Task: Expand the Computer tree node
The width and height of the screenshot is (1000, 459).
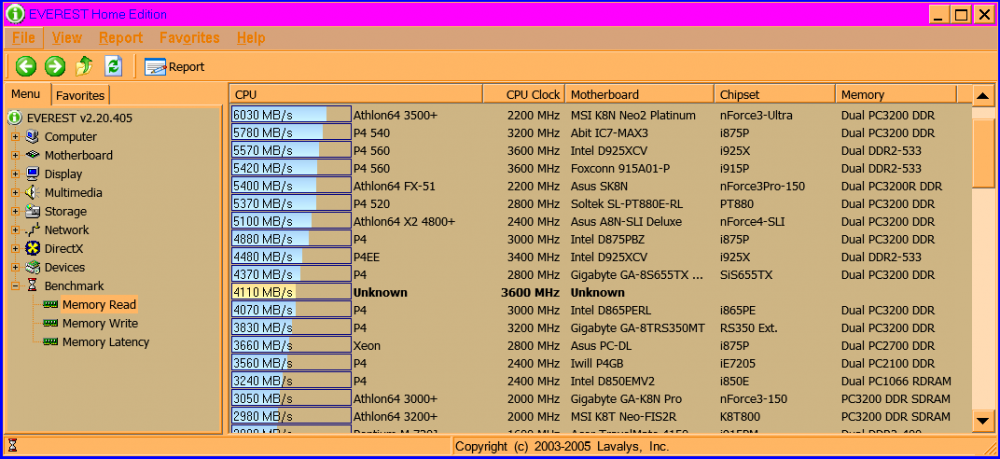Action: (x=15, y=137)
